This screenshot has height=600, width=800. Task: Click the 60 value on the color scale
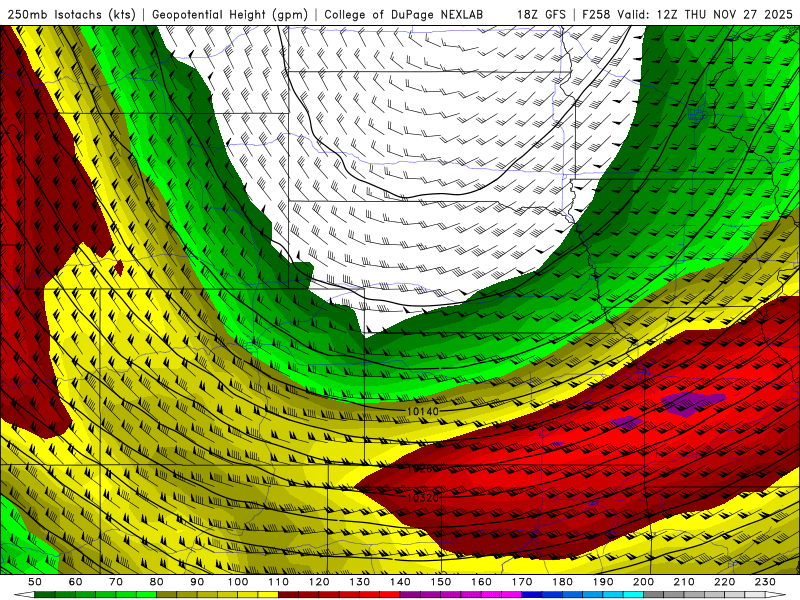[x=76, y=582]
